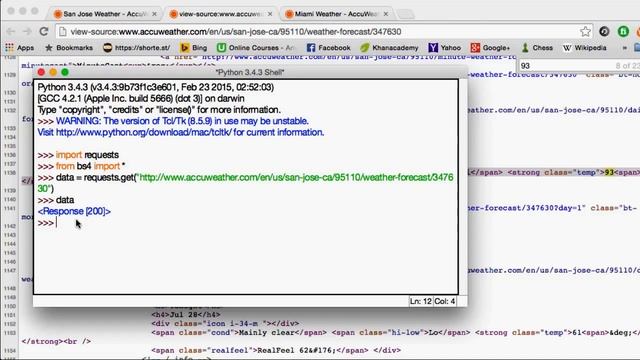Click the Python 3.4.3 Shell title bar
Image resolution: width=640 pixels, height=360 pixels.
coord(250,72)
